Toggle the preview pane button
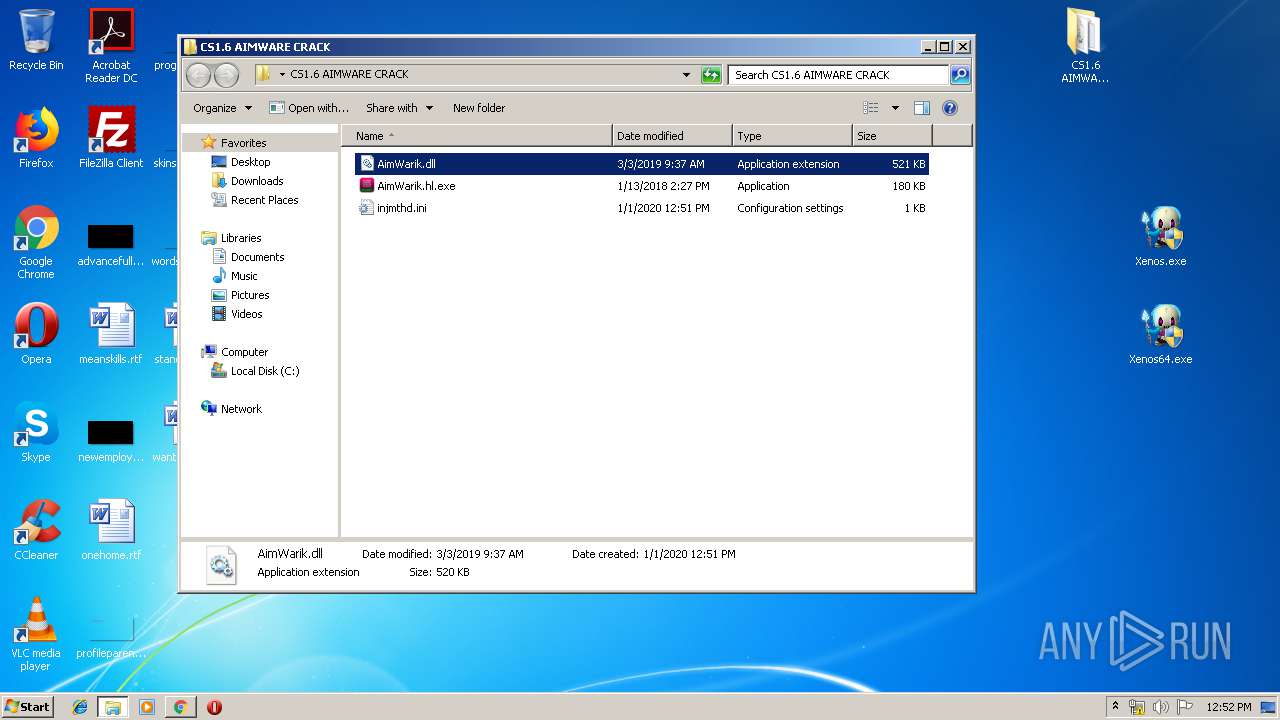Image resolution: width=1280 pixels, height=720 pixels. click(x=922, y=108)
